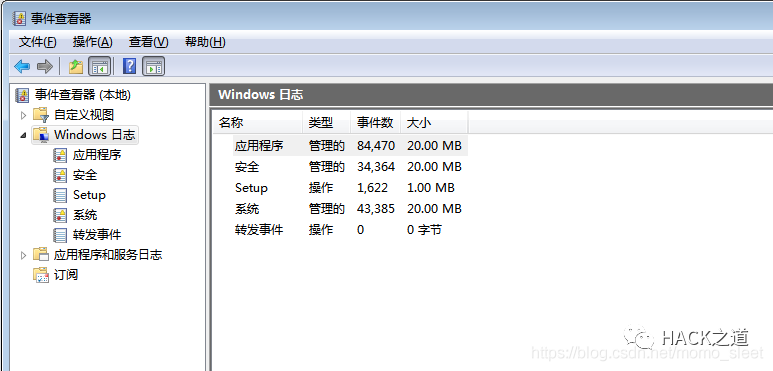Select the 应用程序 row in the list

(x=350, y=146)
